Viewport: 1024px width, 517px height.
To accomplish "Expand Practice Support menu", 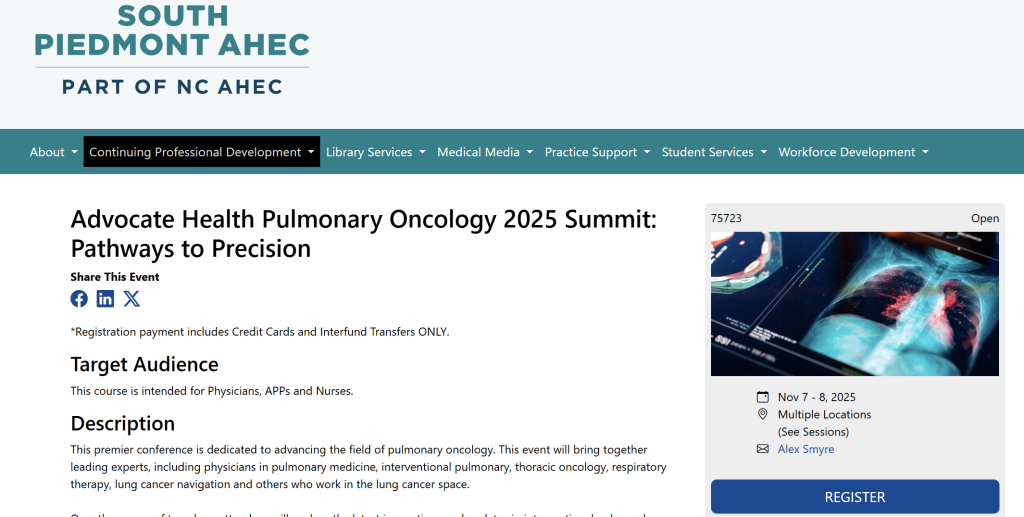I will (x=598, y=152).
